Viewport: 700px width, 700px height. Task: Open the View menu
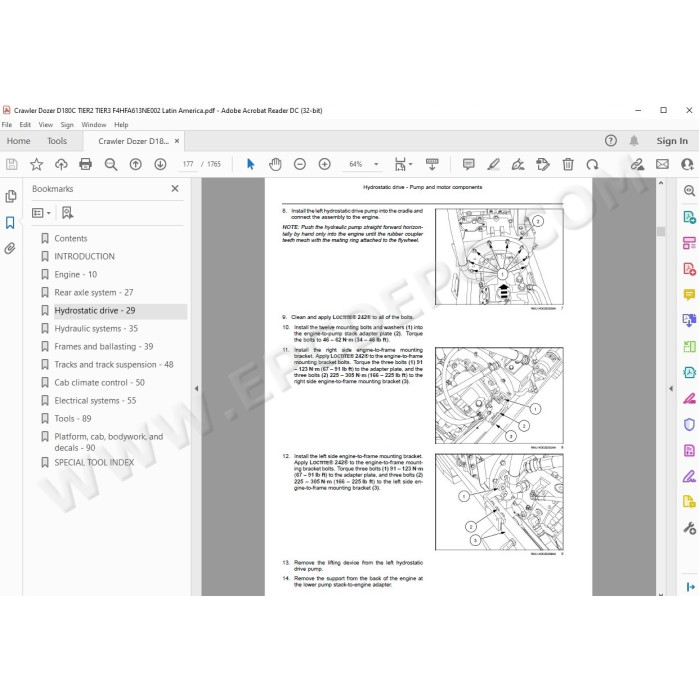pyautogui.click(x=46, y=125)
